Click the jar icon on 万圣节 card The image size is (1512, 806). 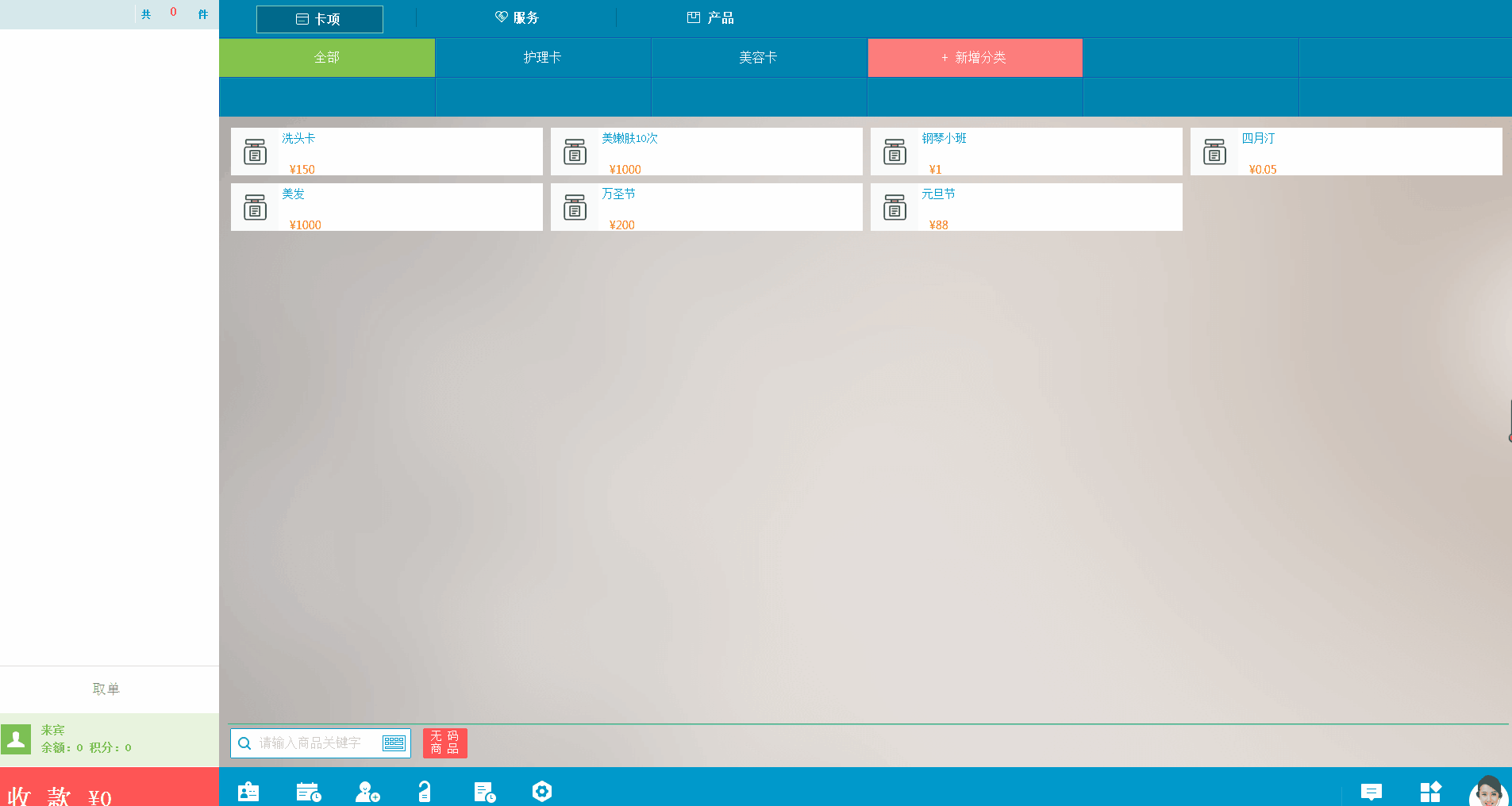click(x=575, y=207)
